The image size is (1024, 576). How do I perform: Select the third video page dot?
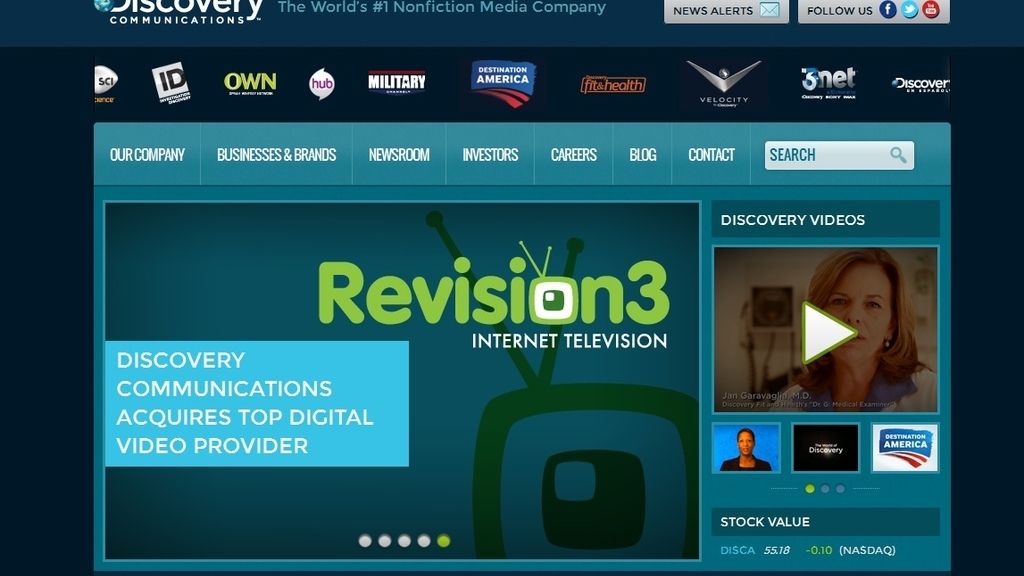point(840,488)
